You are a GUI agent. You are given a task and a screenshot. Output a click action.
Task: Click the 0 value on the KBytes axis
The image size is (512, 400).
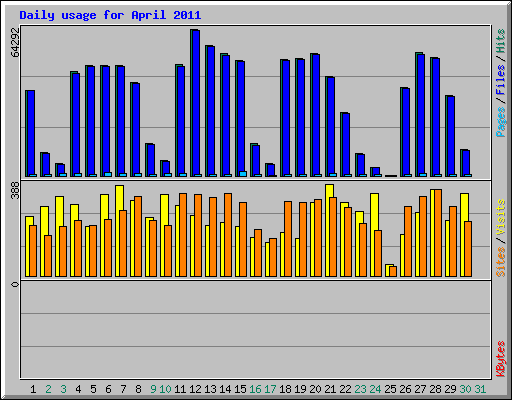[x=15, y=284]
